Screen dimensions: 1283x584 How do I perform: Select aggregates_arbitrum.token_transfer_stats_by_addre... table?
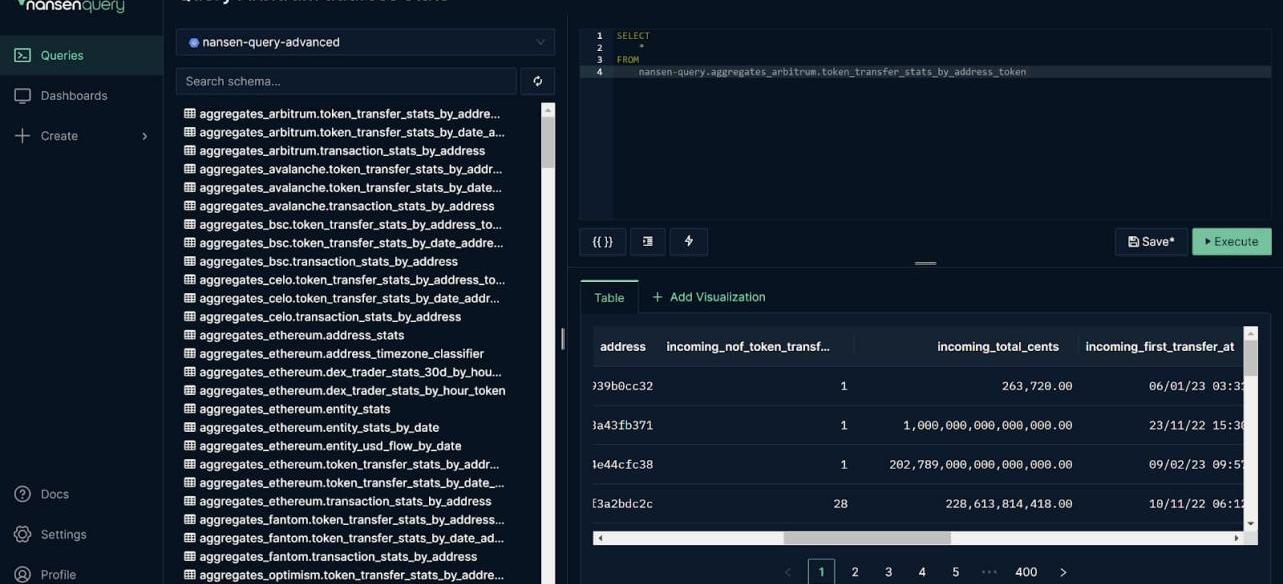(x=342, y=114)
